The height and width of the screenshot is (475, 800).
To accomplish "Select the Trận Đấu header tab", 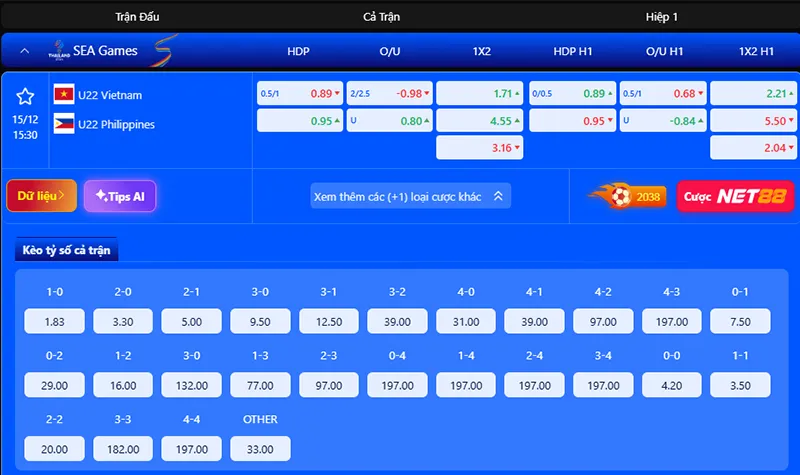I will (x=137, y=17).
